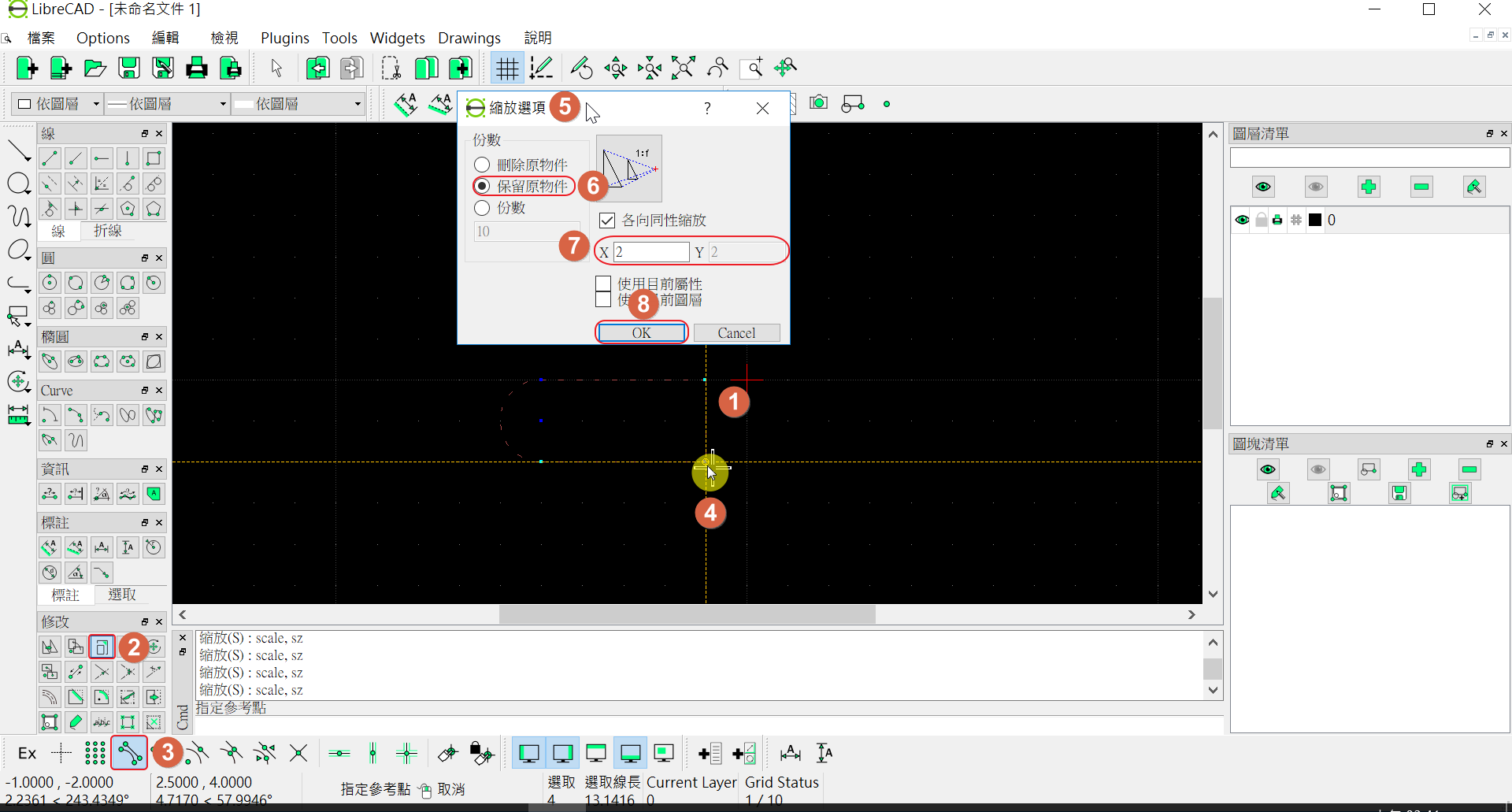Screen dimensions: 1512x812
Task: Float the 'Curve' panel
Action: tap(145, 391)
